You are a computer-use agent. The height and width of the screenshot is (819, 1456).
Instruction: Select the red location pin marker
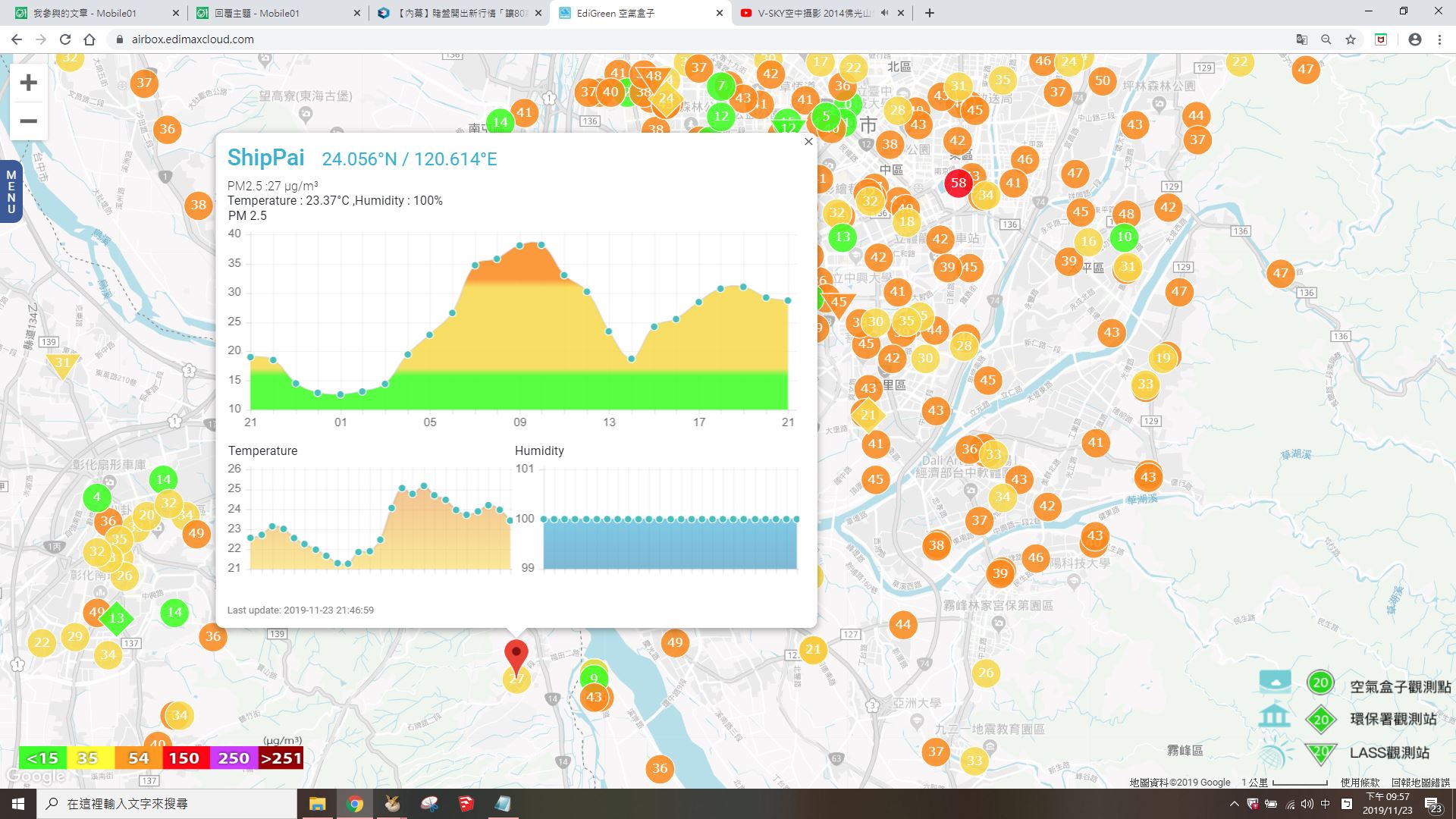point(516,657)
